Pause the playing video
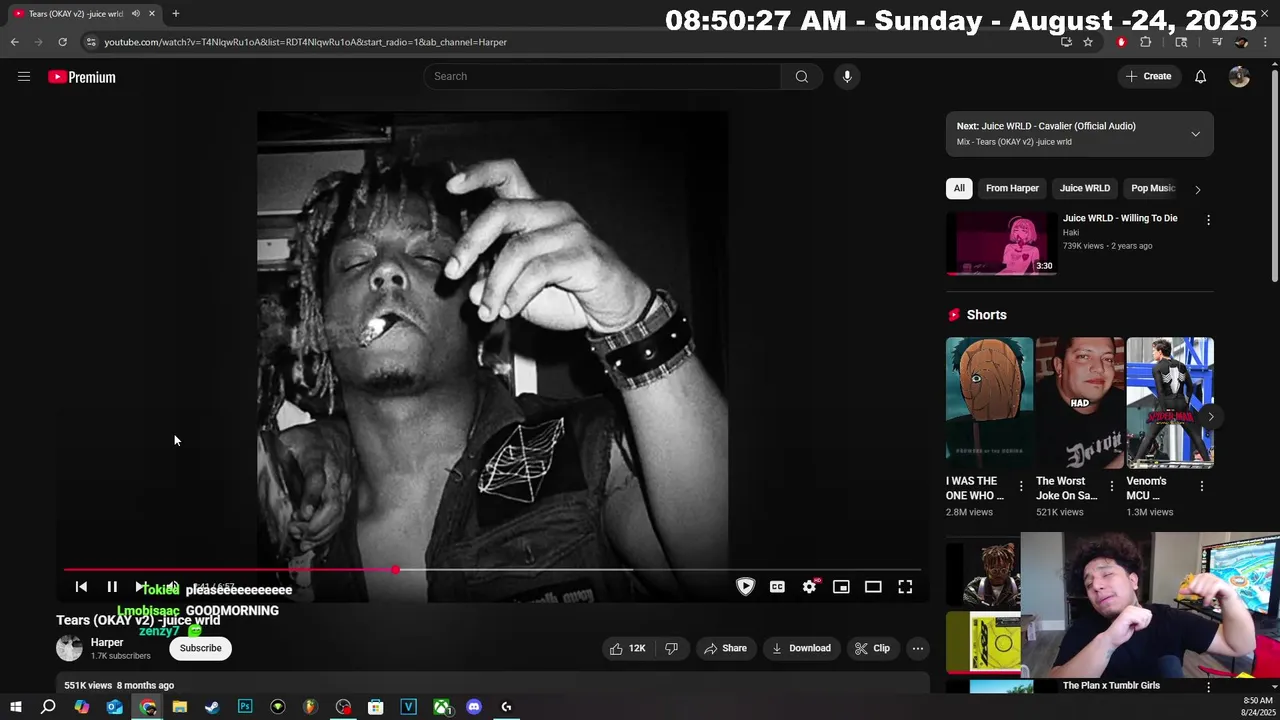The image size is (1280, 720). tap(112, 587)
